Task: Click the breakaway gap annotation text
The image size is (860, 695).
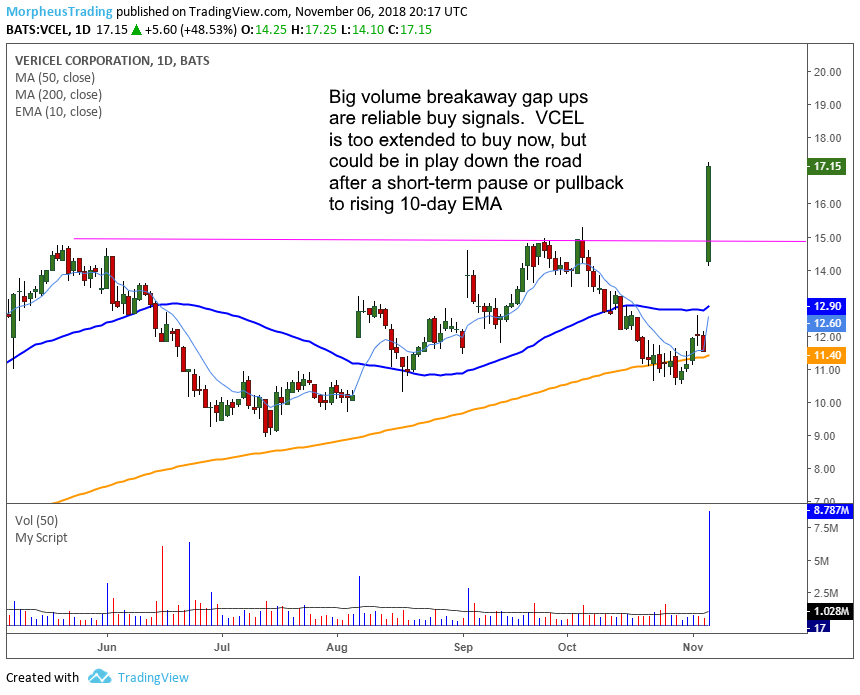Action: 476,150
